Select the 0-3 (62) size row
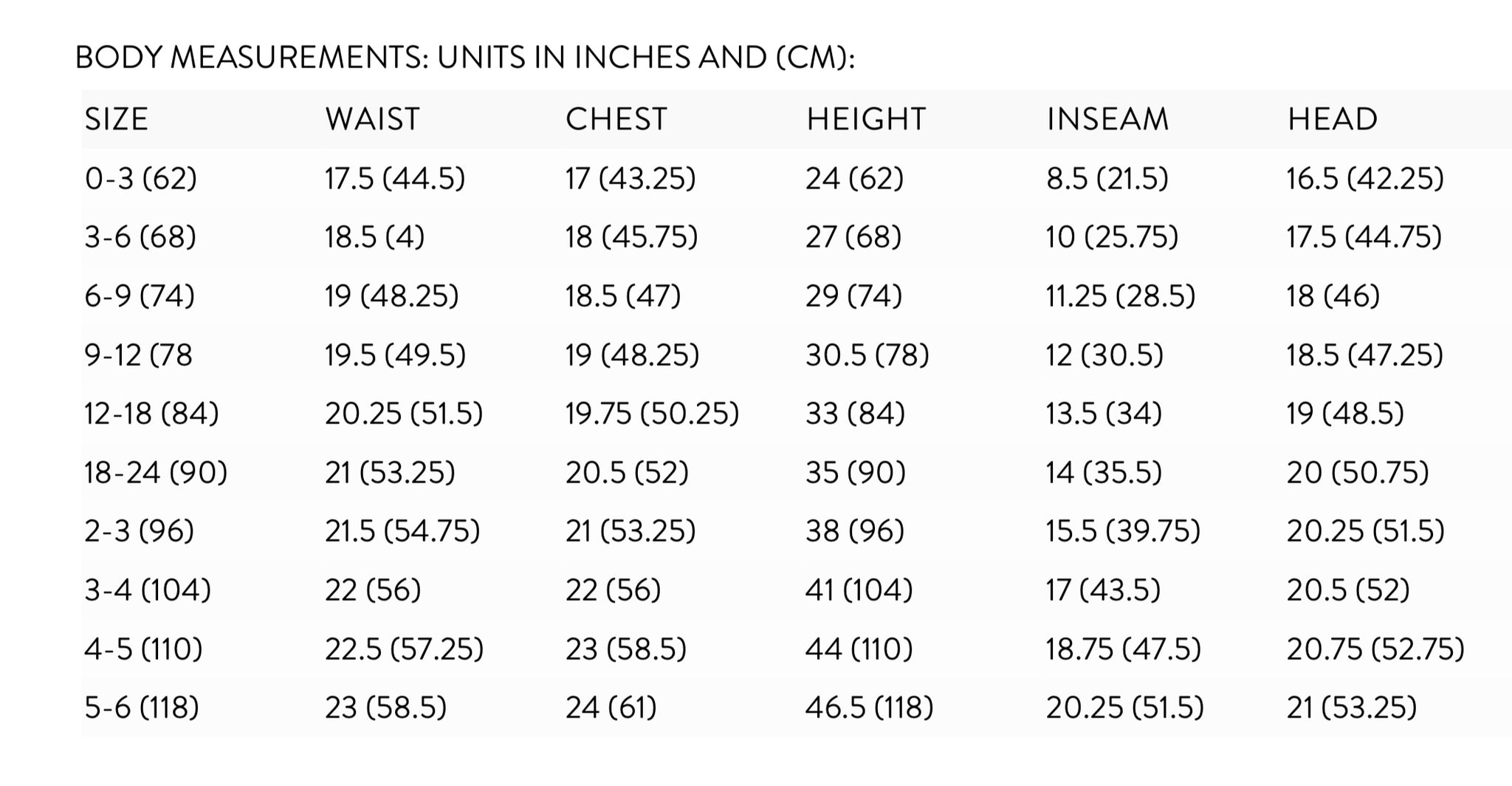This screenshot has height=786, width=1512. (x=797, y=178)
